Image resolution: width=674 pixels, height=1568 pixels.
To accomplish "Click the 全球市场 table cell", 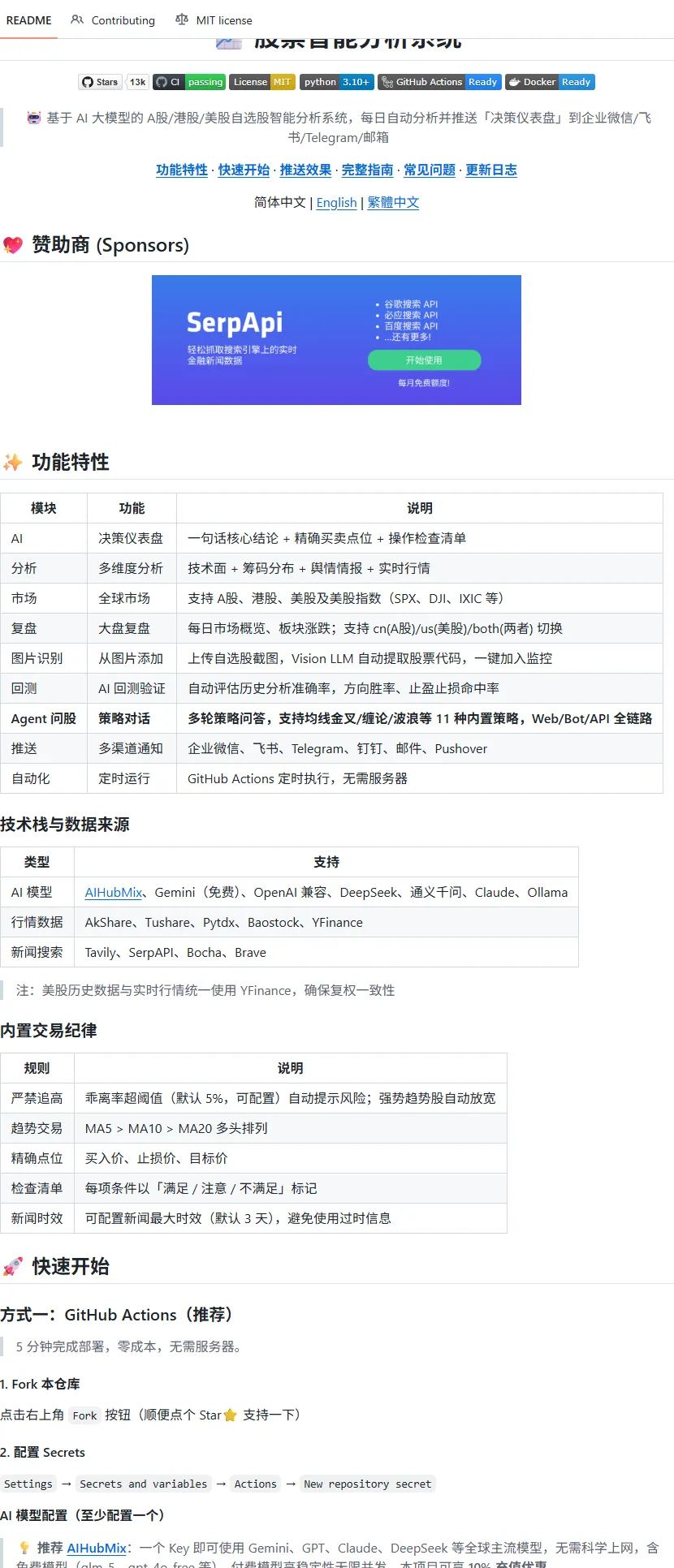I will 132,598.
